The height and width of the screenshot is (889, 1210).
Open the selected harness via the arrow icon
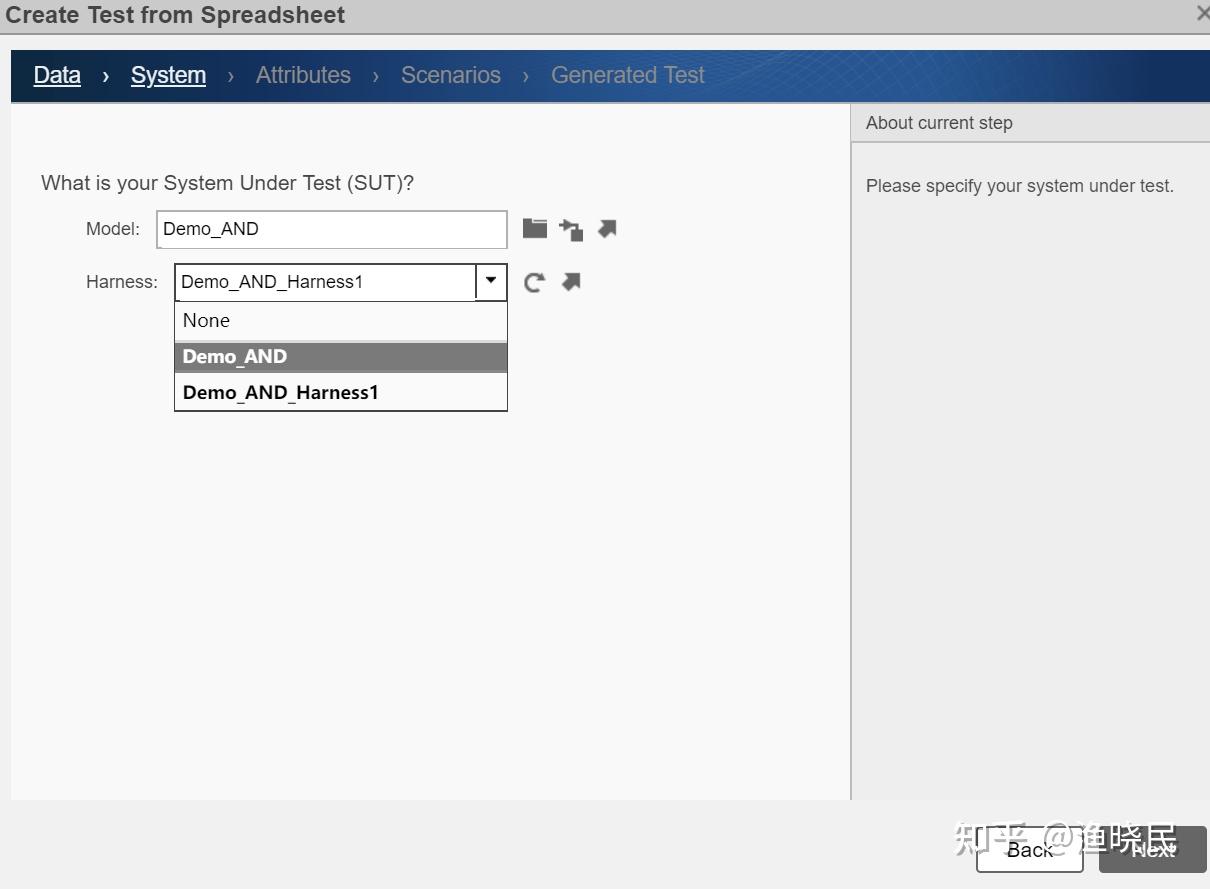tap(570, 281)
